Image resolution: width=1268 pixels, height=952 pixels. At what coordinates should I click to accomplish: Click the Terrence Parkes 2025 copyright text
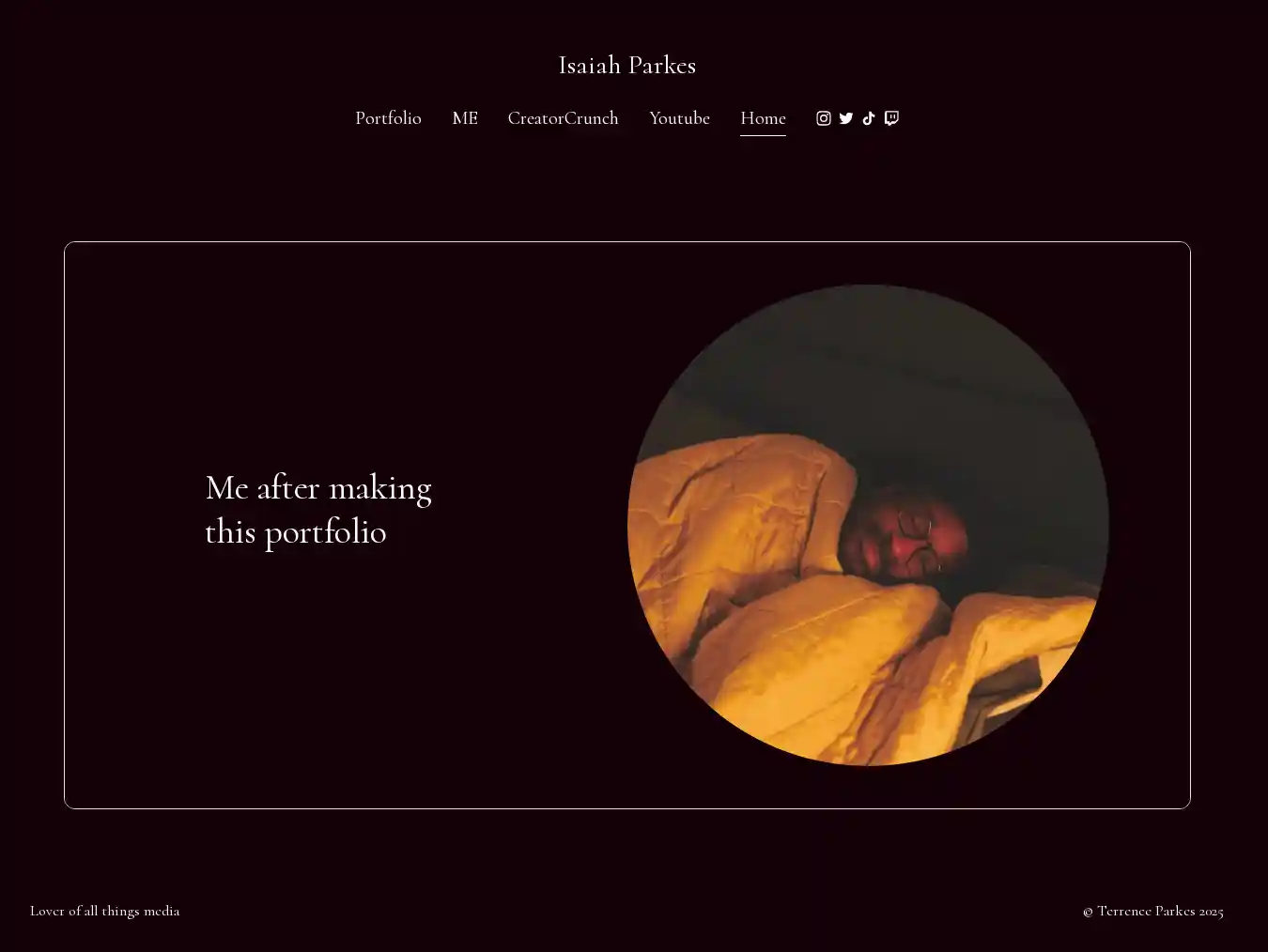(x=1152, y=911)
